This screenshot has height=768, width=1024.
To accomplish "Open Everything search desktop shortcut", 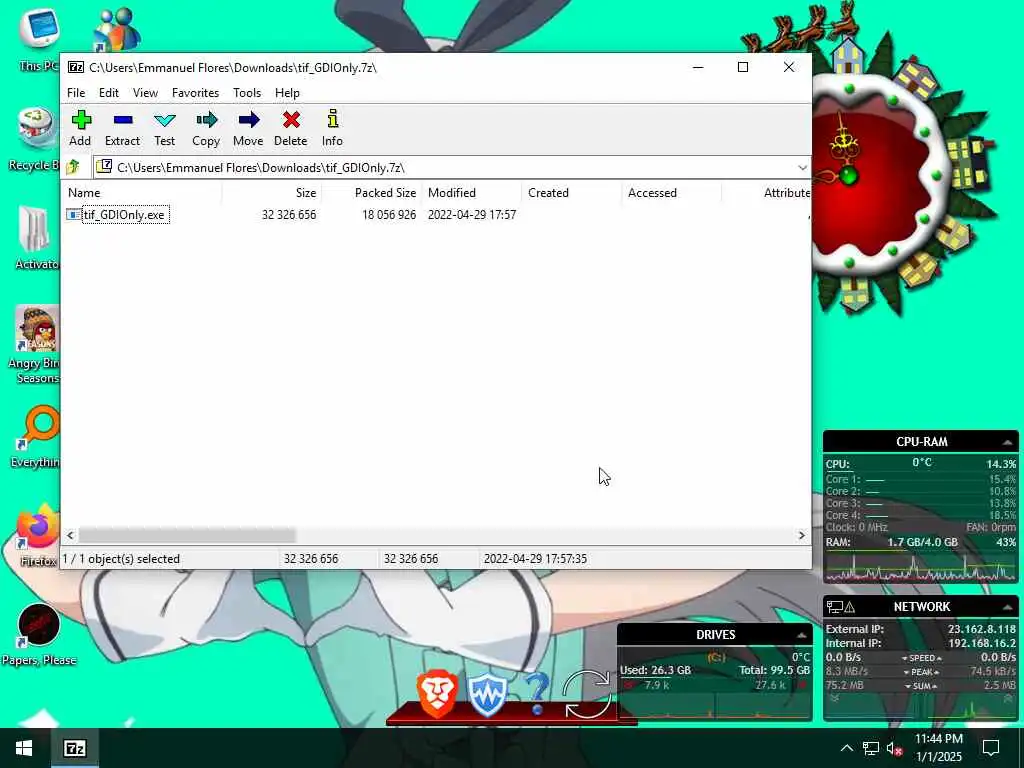I will (38, 436).
